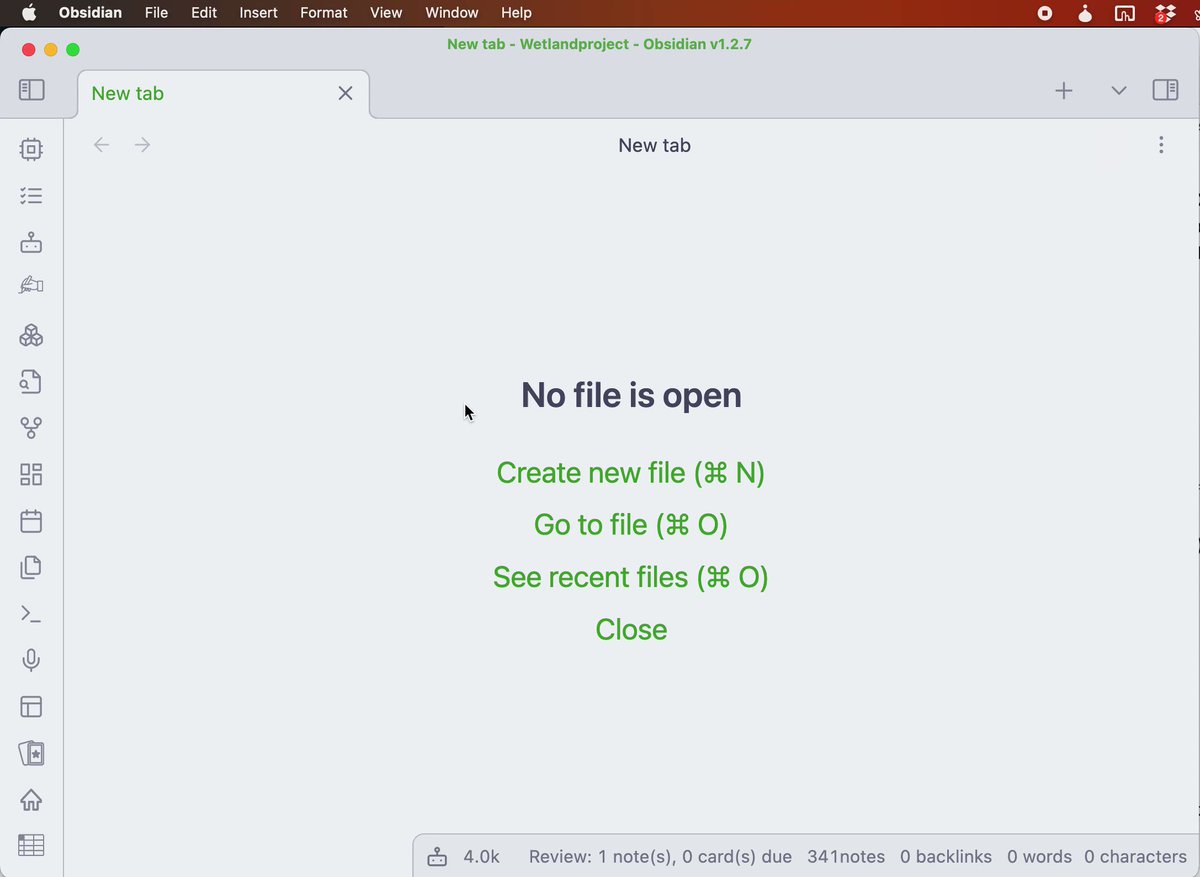This screenshot has height=877, width=1200.
Task: Open the Apple menu
Action: (x=28, y=12)
